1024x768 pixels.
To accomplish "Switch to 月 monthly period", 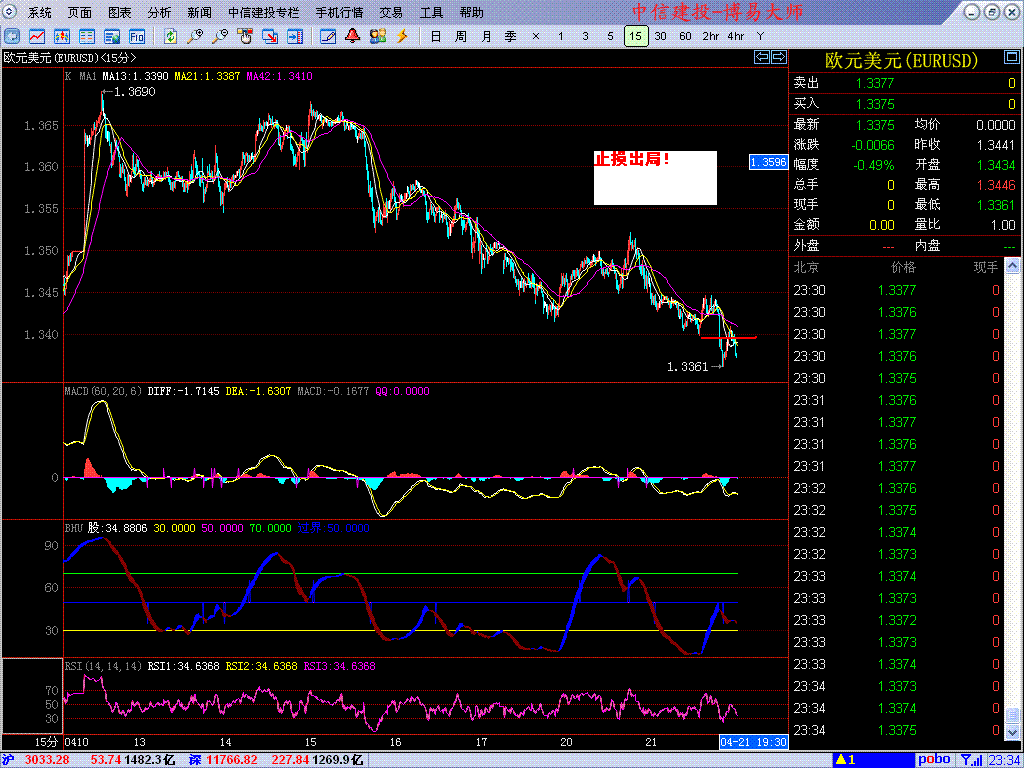I will [x=486, y=36].
